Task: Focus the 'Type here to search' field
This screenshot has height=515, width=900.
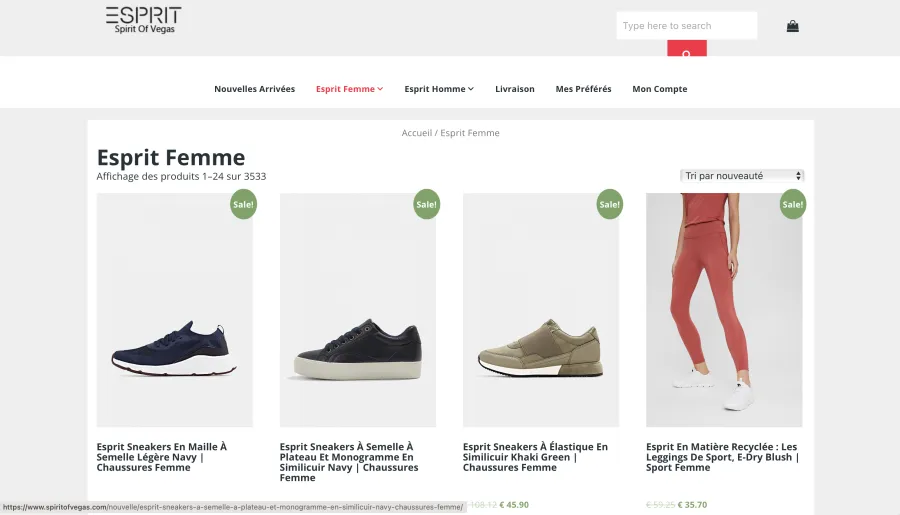Action: [x=686, y=26]
